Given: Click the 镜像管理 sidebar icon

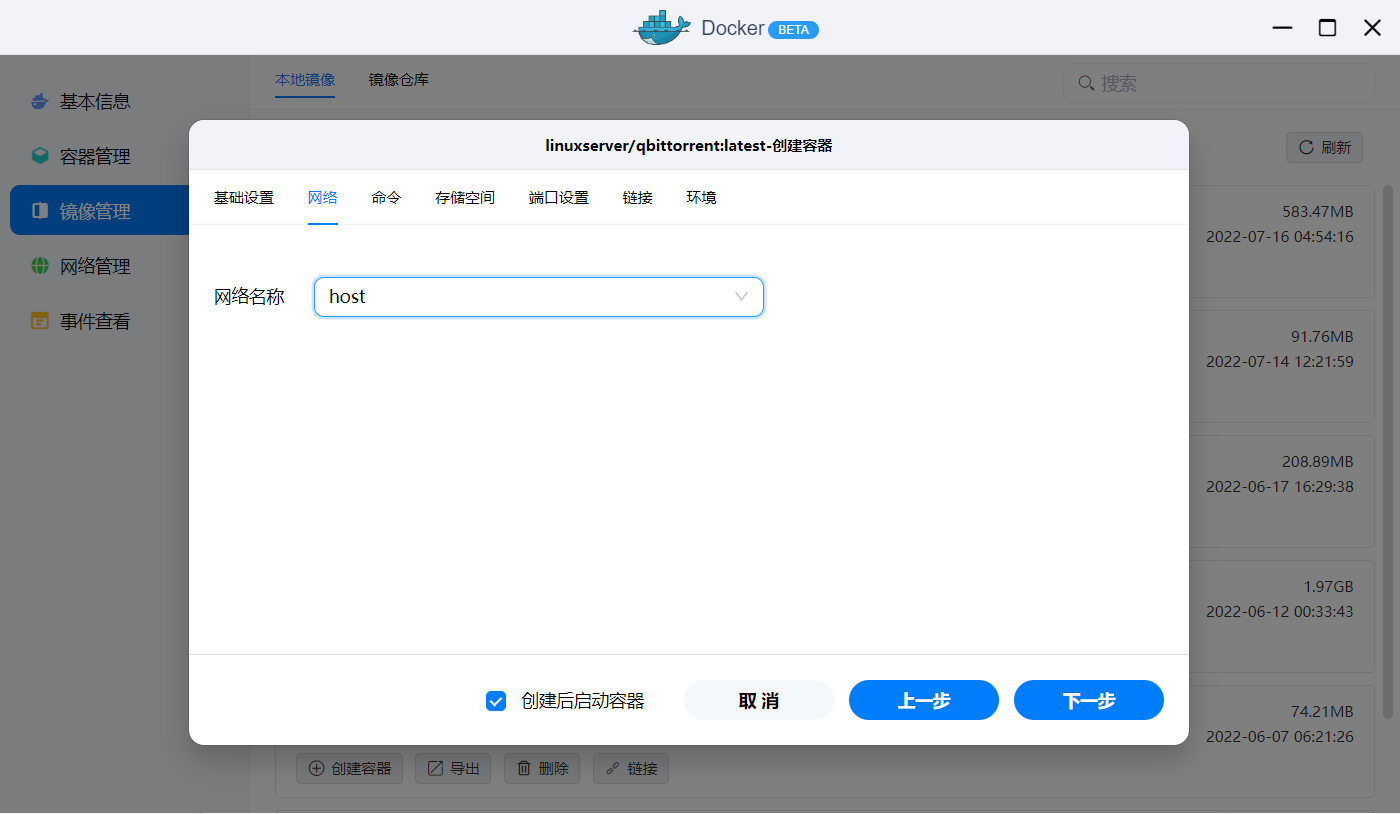Looking at the screenshot, I should coord(40,211).
